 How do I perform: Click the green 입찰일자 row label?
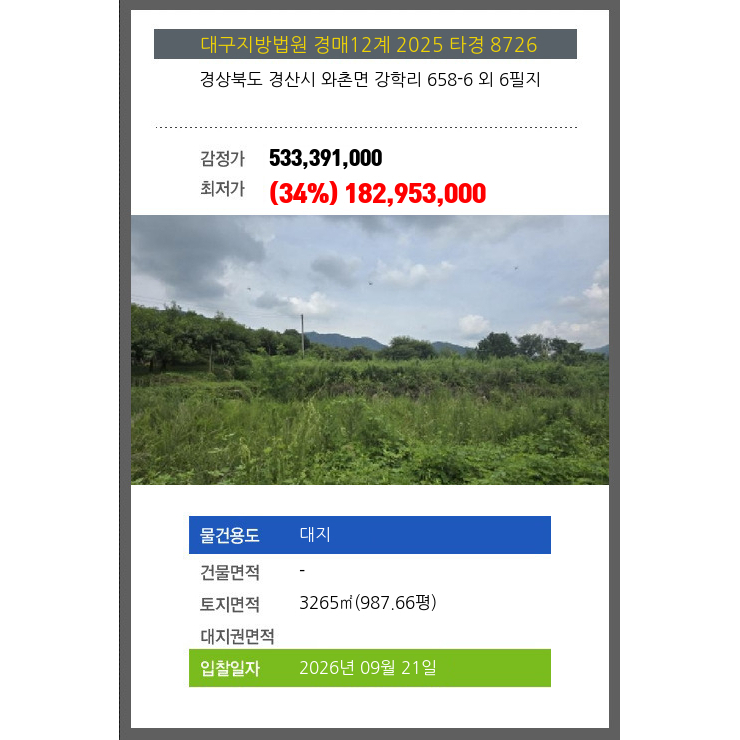[x=230, y=668]
